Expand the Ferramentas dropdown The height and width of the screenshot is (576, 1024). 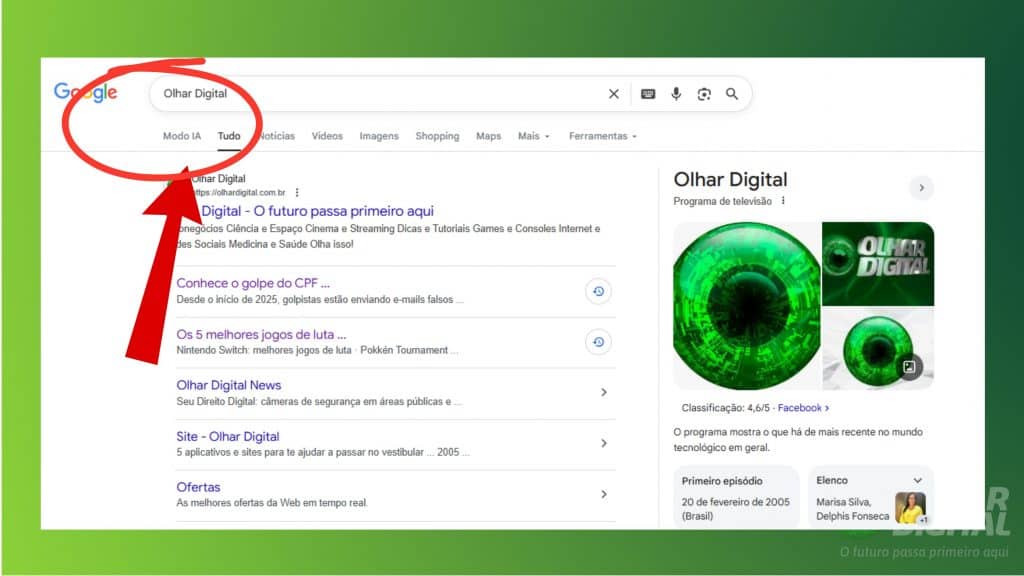(602, 136)
